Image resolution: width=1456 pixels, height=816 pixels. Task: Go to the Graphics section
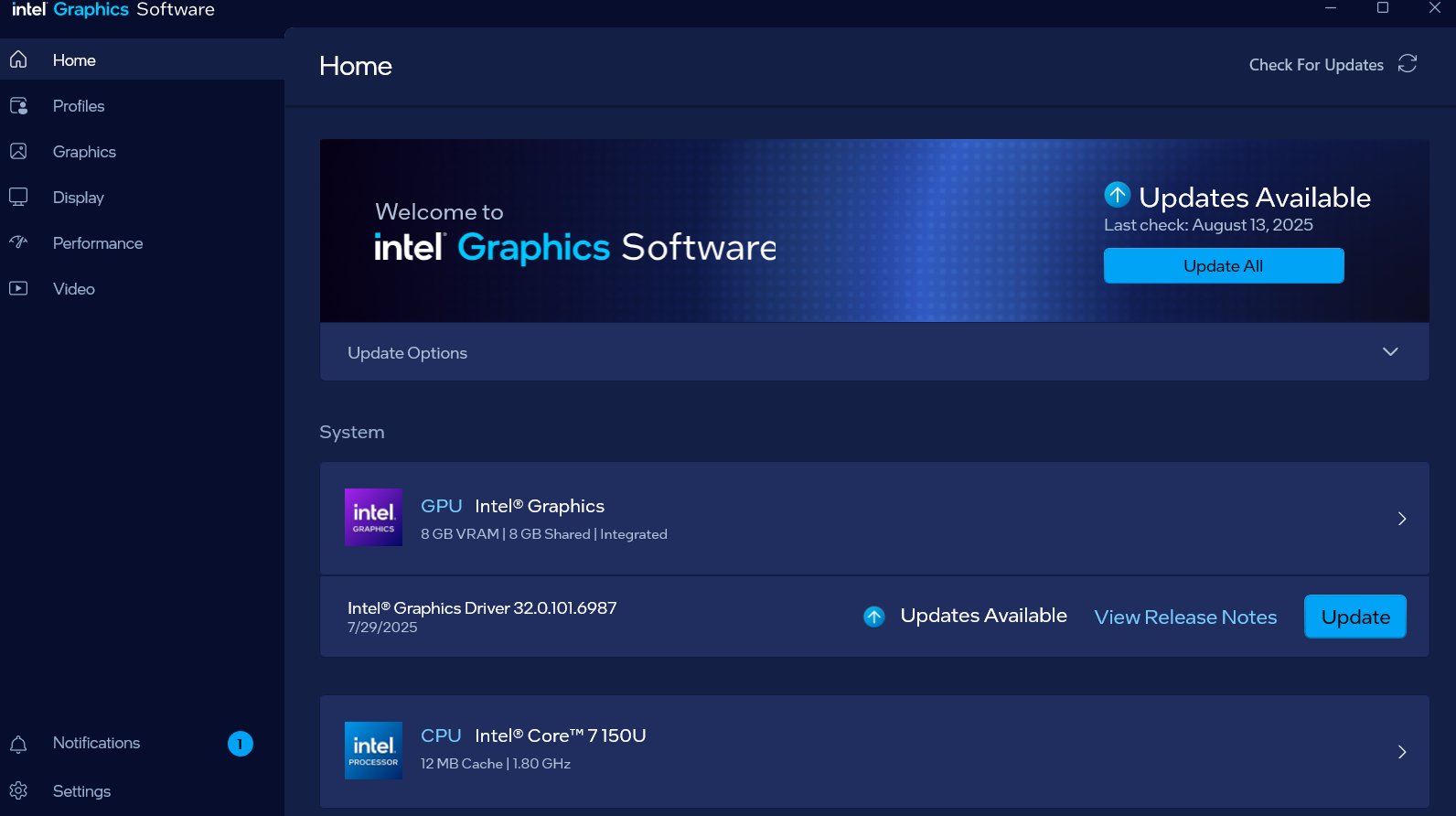click(142, 151)
